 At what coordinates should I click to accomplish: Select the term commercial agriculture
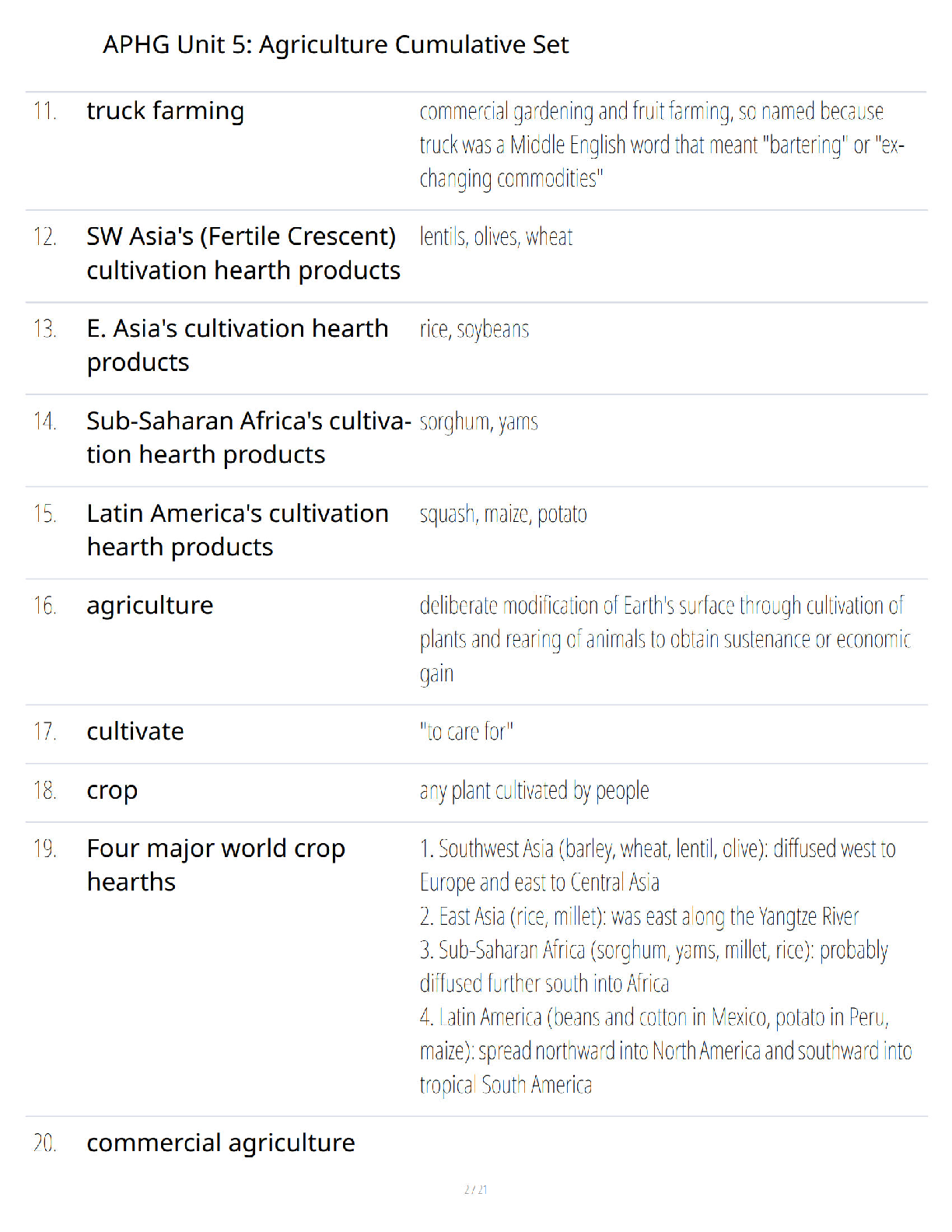click(x=221, y=1143)
